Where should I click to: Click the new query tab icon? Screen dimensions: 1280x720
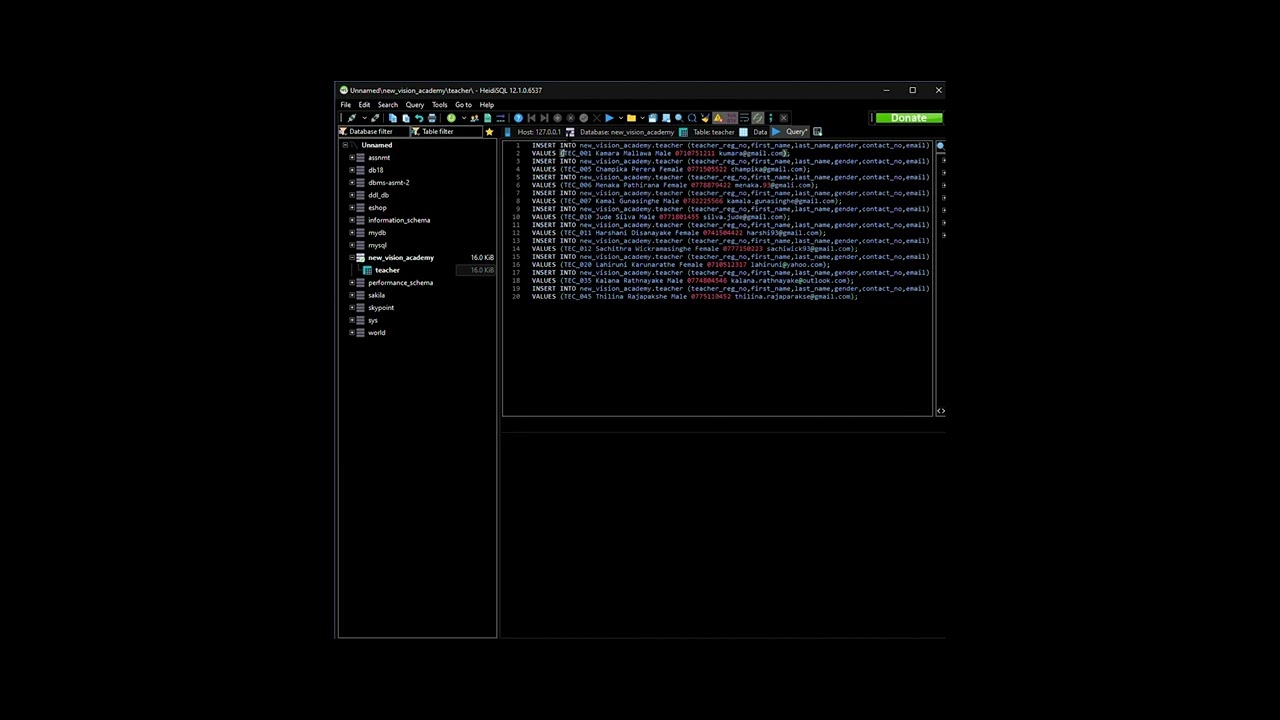[x=817, y=132]
